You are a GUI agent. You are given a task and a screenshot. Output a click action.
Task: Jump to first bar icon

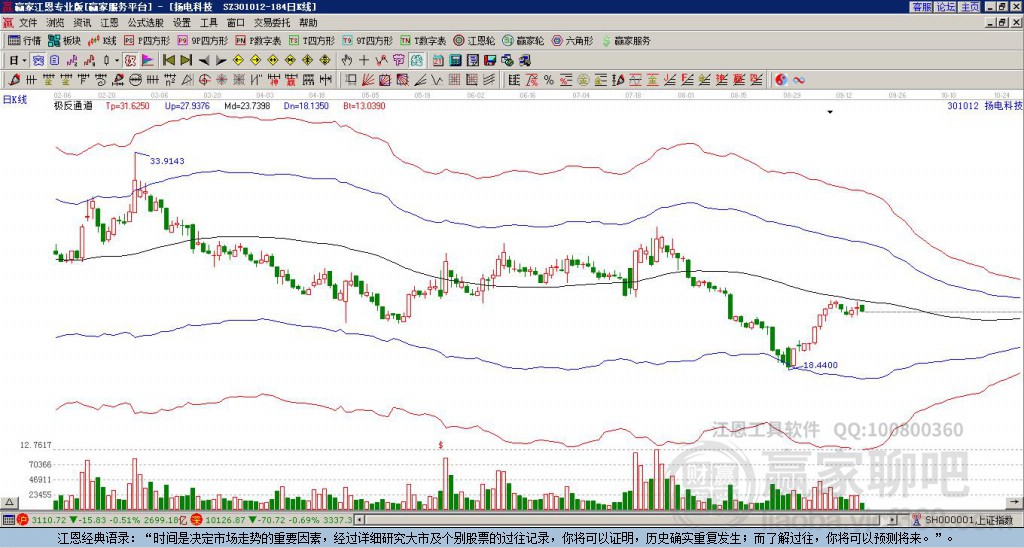pyautogui.click(x=168, y=61)
